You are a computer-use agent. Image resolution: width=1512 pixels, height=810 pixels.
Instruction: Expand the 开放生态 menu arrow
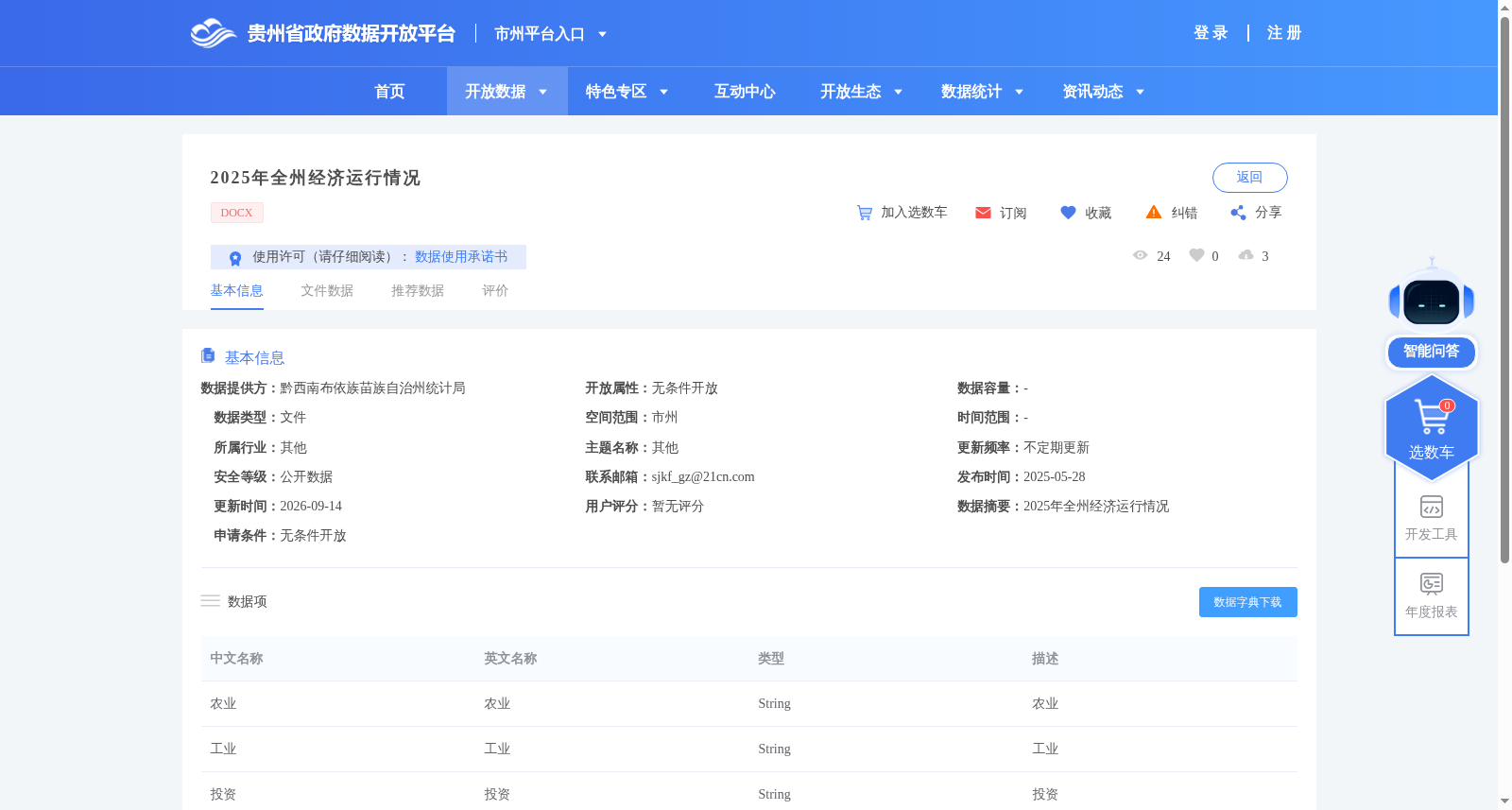click(x=898, y=92)
